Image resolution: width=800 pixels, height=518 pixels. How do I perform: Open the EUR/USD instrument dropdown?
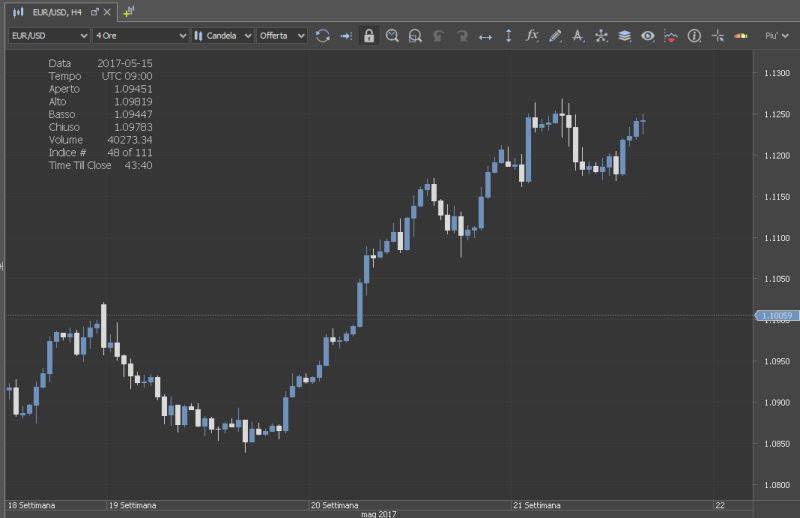tap(48, 36)
